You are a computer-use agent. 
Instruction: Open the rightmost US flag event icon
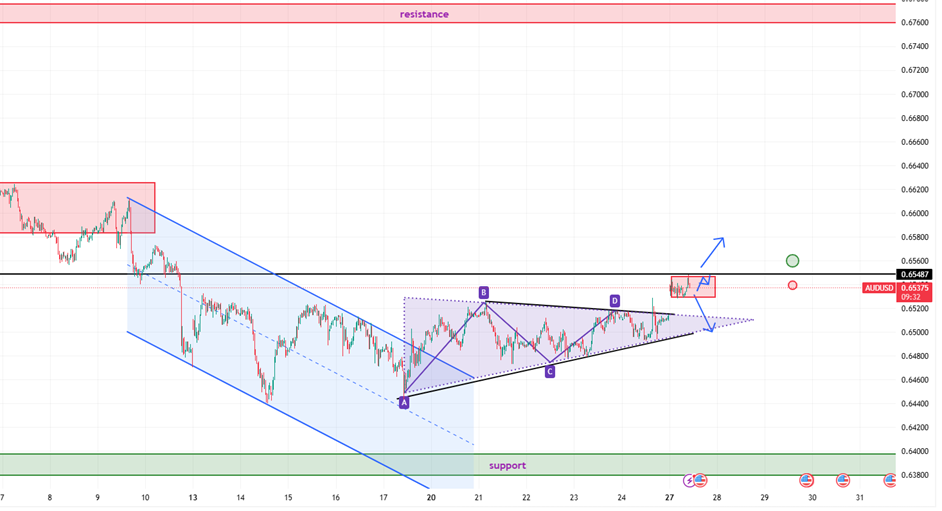889,481
